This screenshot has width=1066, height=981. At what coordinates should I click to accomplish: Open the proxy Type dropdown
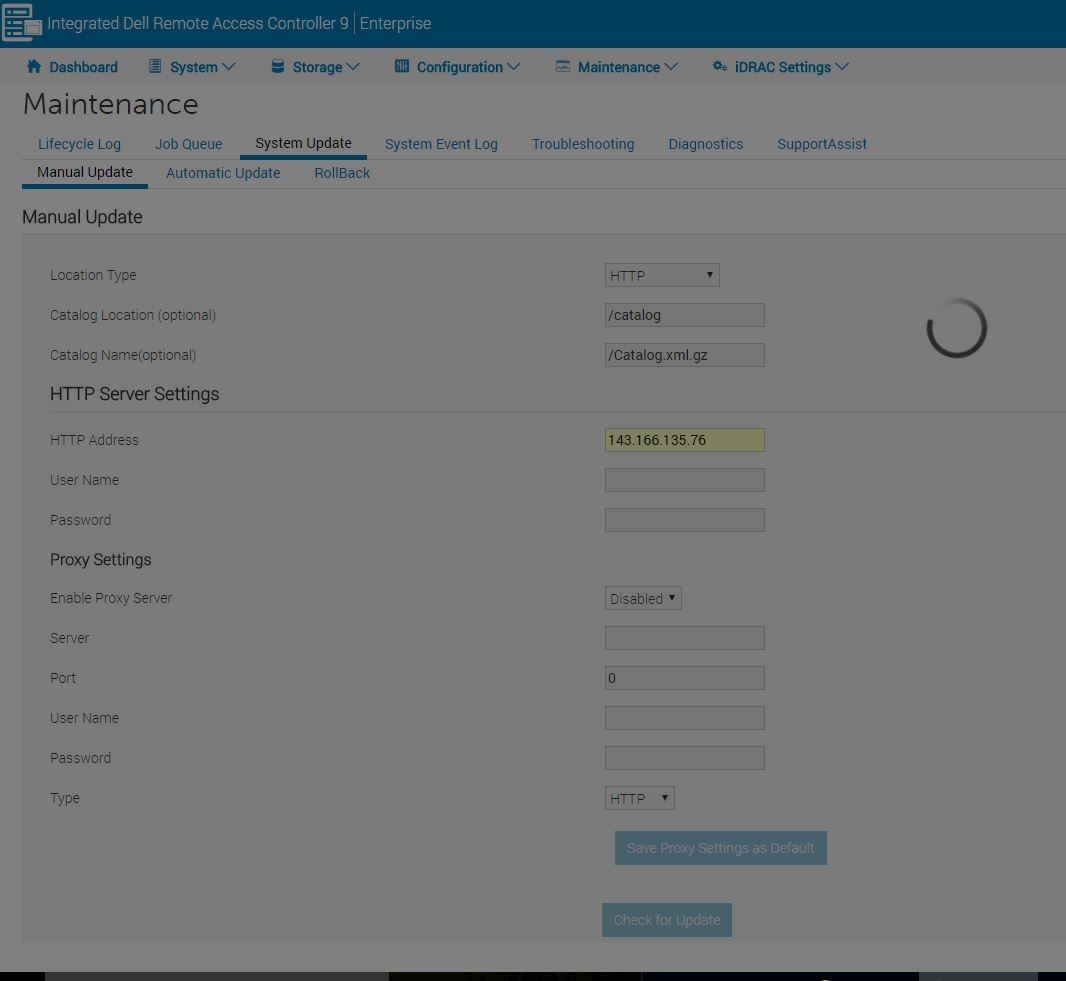click(x=640, y=799)
